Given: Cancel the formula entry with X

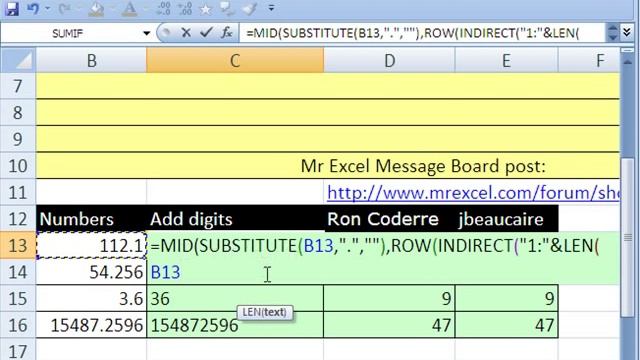Looking at the screenshot, I should 186,33.
